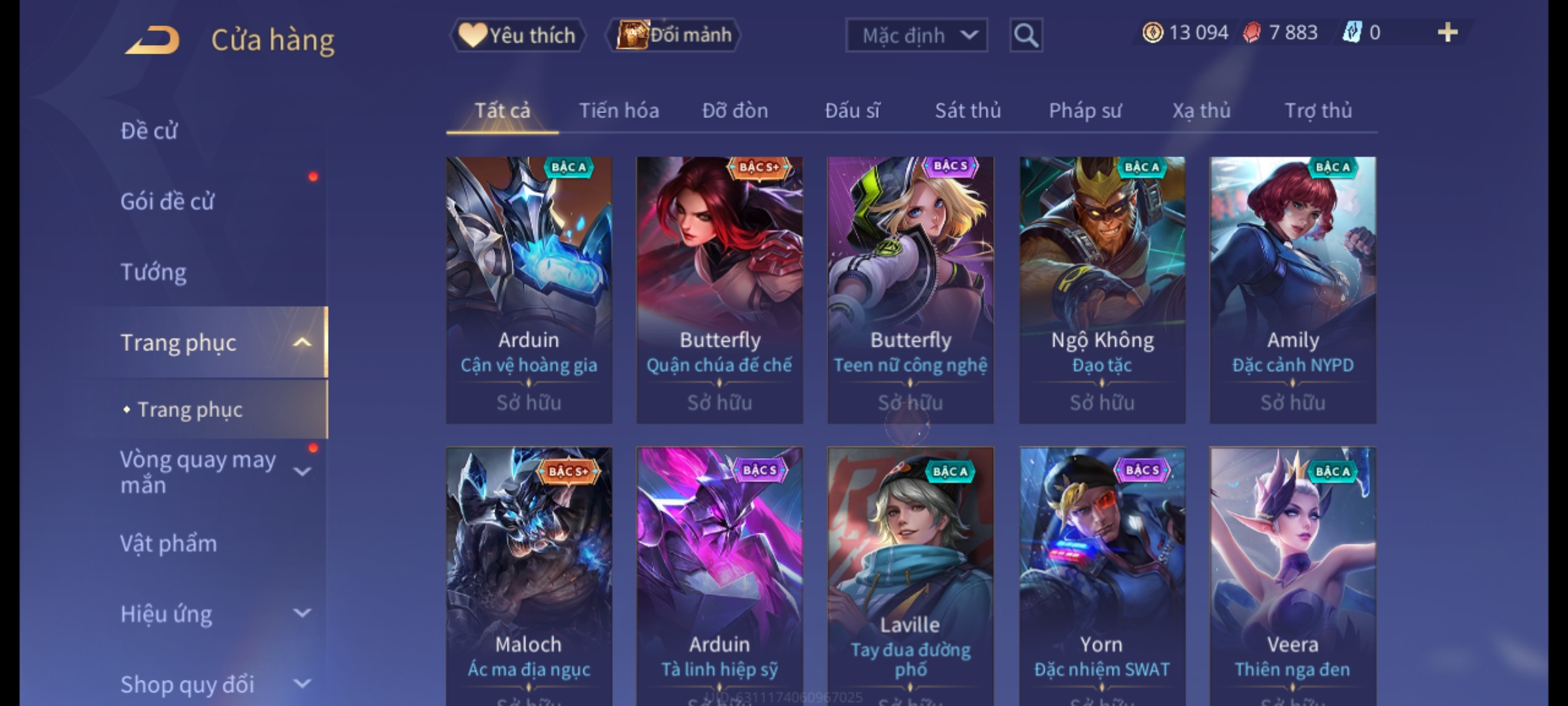1568x706 pixels.
Task: Expand Vòng quay may mắn section
Action: pyautogui.click(x=302, y=471)
